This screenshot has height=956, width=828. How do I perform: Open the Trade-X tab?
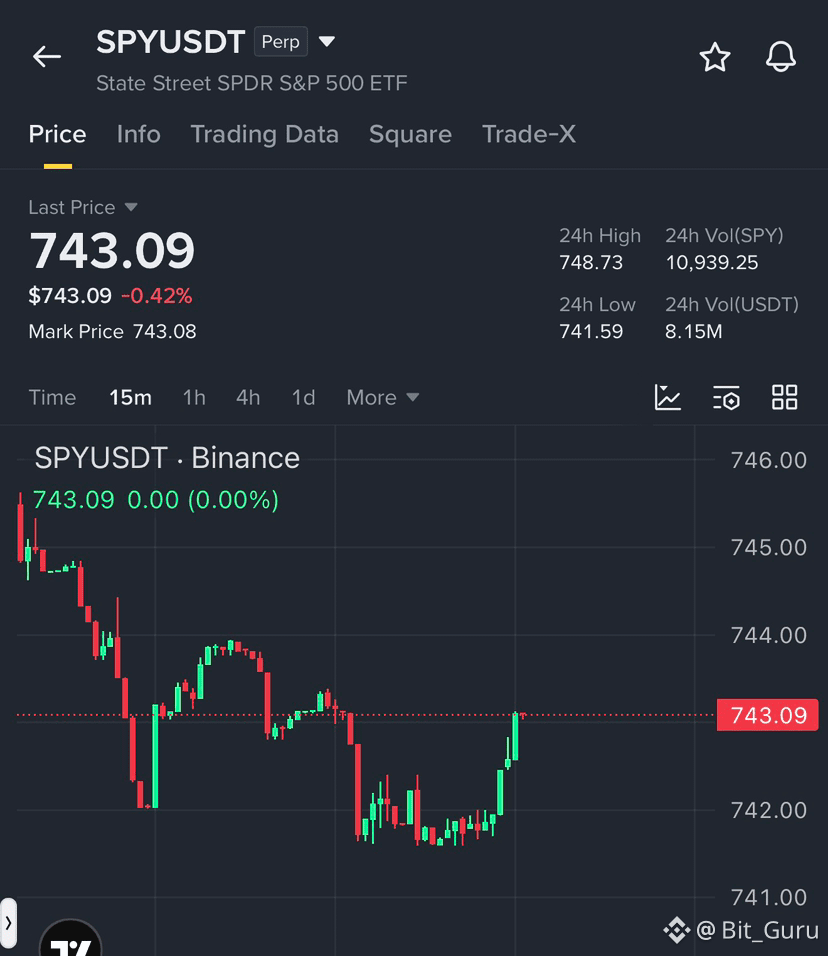point(529,134)
